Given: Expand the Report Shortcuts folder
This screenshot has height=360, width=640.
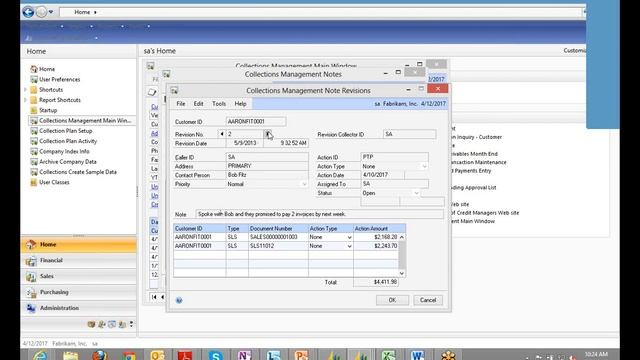Looking at the screenshot, I should tap(26, 100).
